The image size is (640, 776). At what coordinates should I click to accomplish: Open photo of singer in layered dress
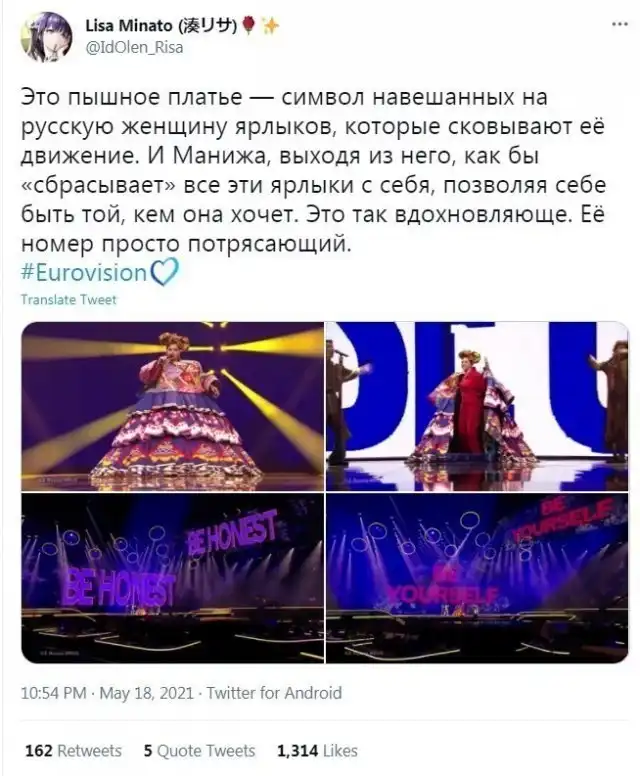point(173,406)
